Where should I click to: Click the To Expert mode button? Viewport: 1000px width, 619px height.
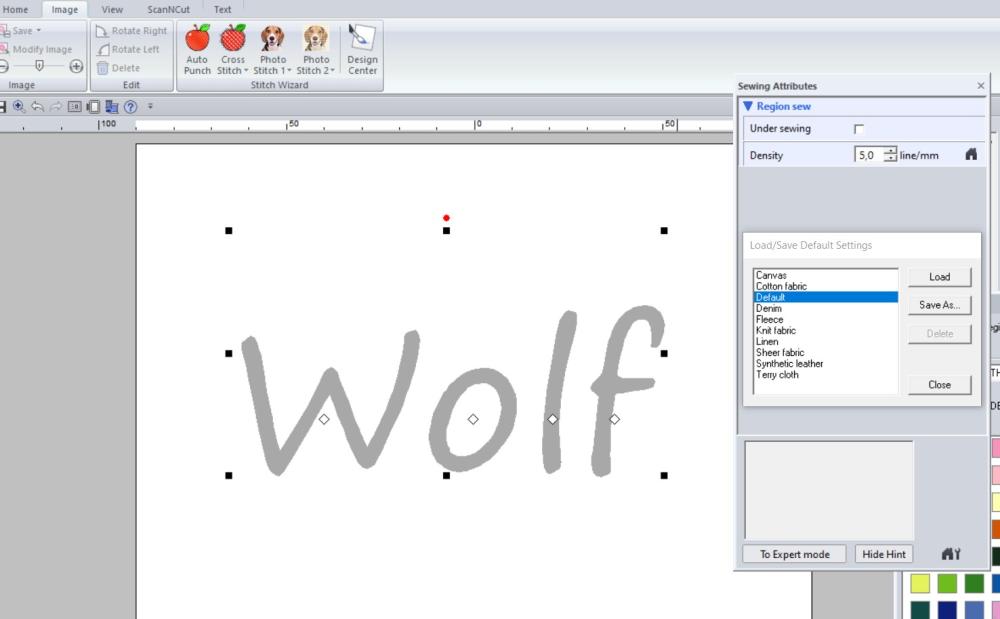coord(795,554)
